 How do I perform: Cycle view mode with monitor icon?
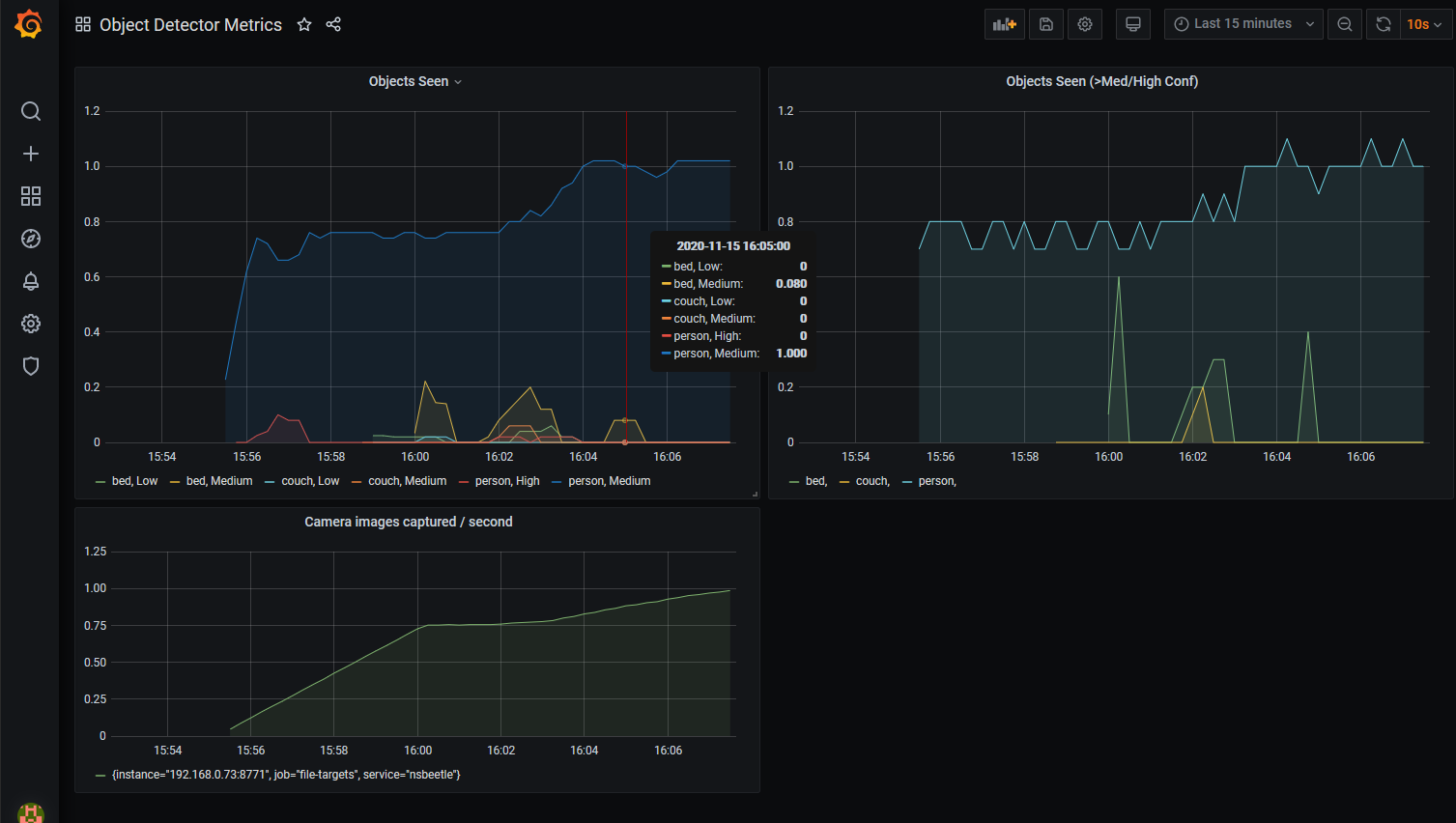pyautogui.click(x=1133, y=24)
